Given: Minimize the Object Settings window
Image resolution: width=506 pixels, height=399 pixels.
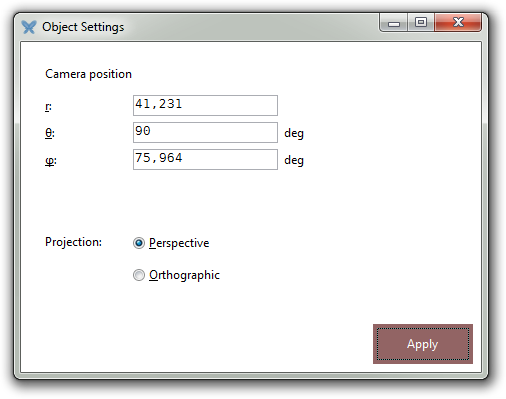Looking at the screenshot, I should click(394, 23).
